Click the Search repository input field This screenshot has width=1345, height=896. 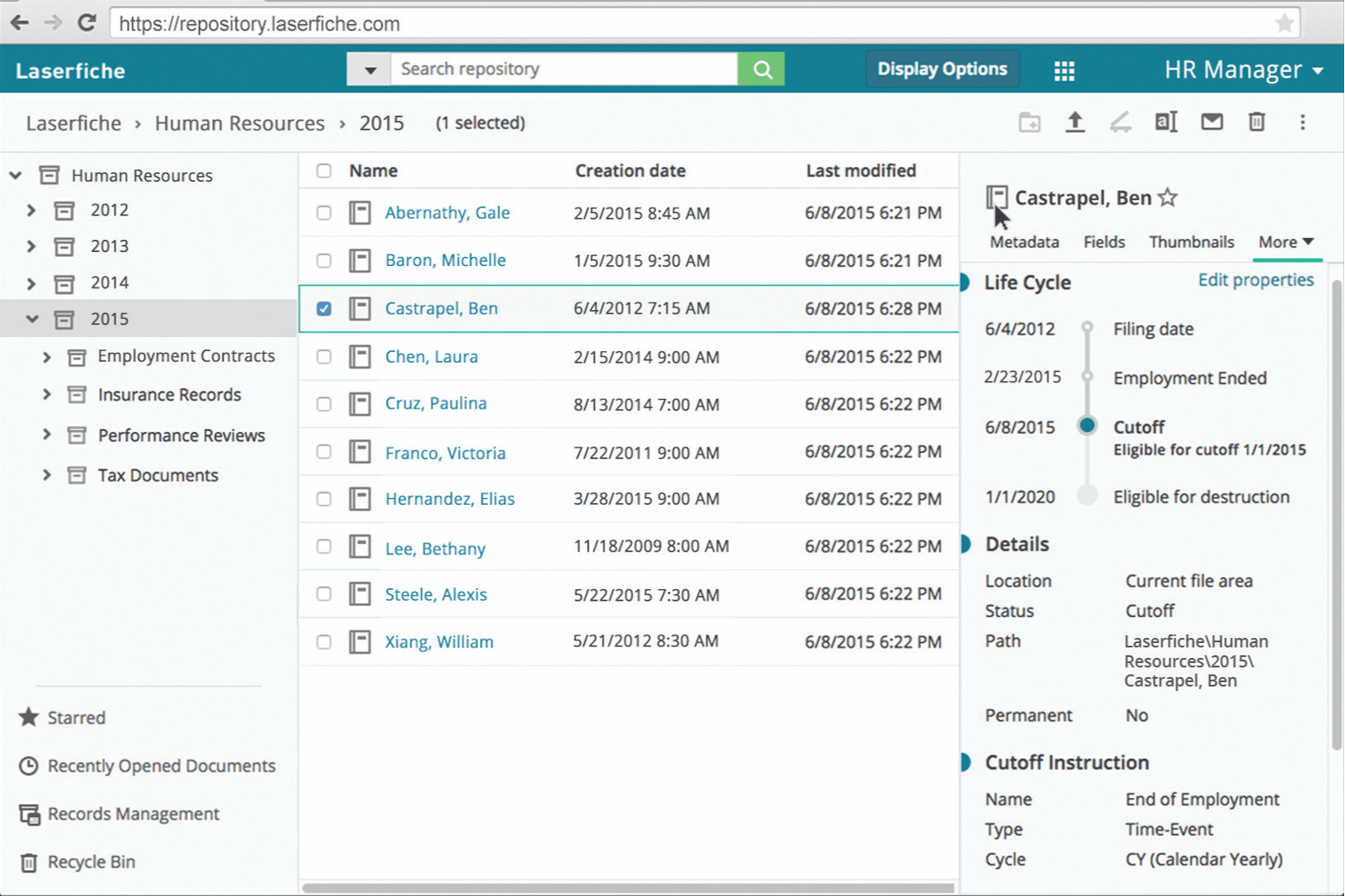564,70
